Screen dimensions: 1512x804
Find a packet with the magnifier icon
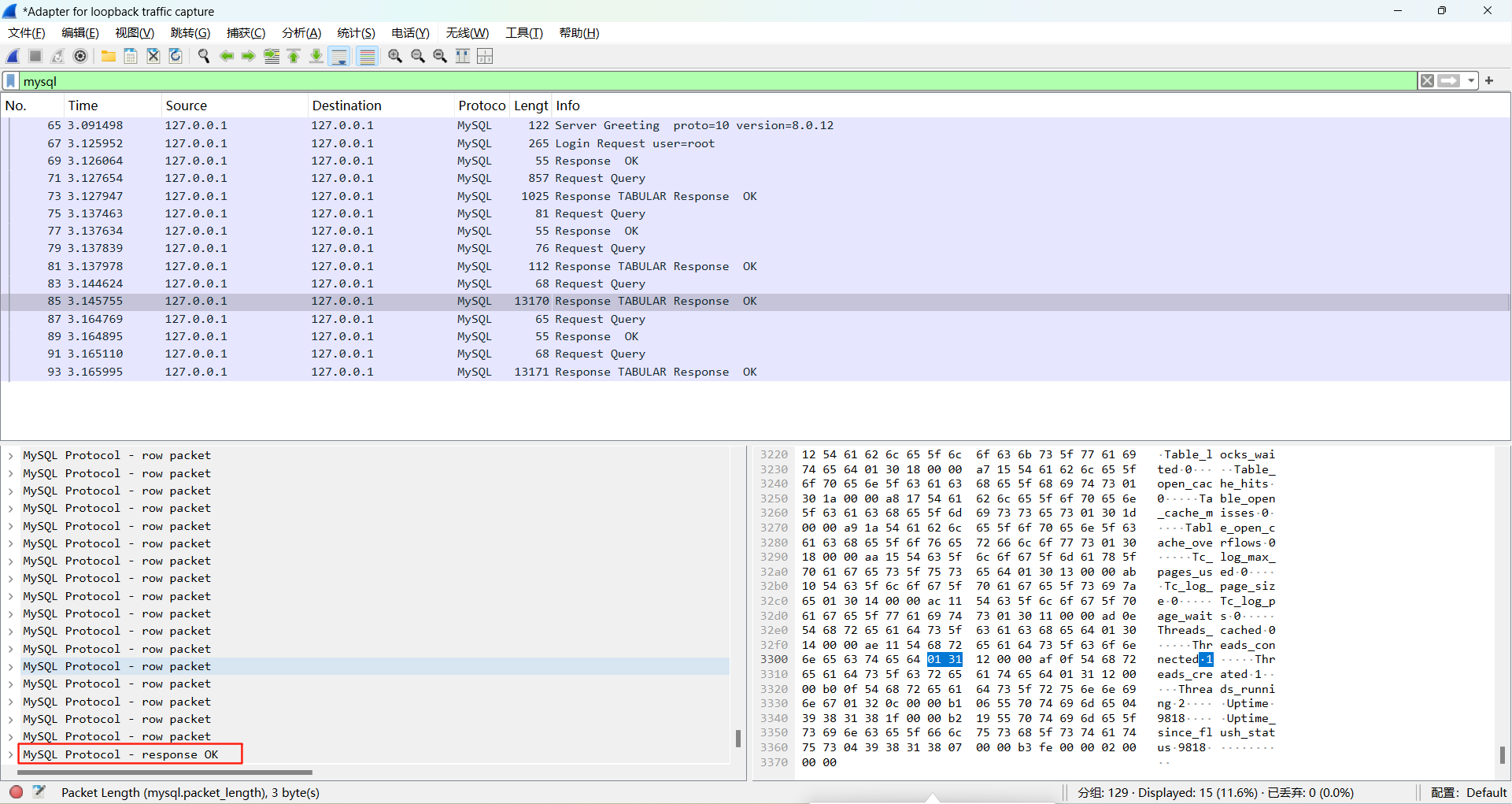tap(204, 56)
